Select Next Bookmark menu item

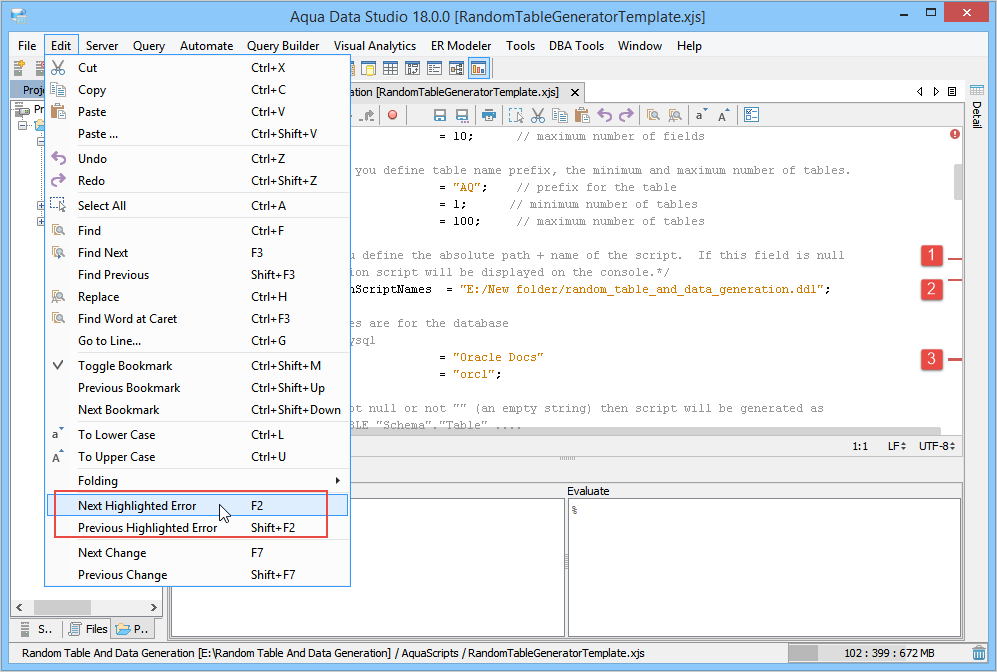[x=198, y=409]
